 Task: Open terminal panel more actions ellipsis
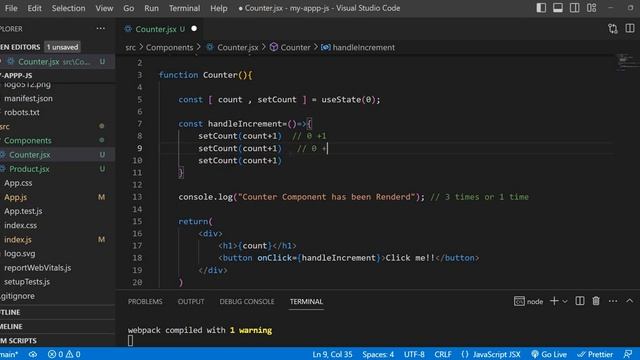(x=613, y=301)
